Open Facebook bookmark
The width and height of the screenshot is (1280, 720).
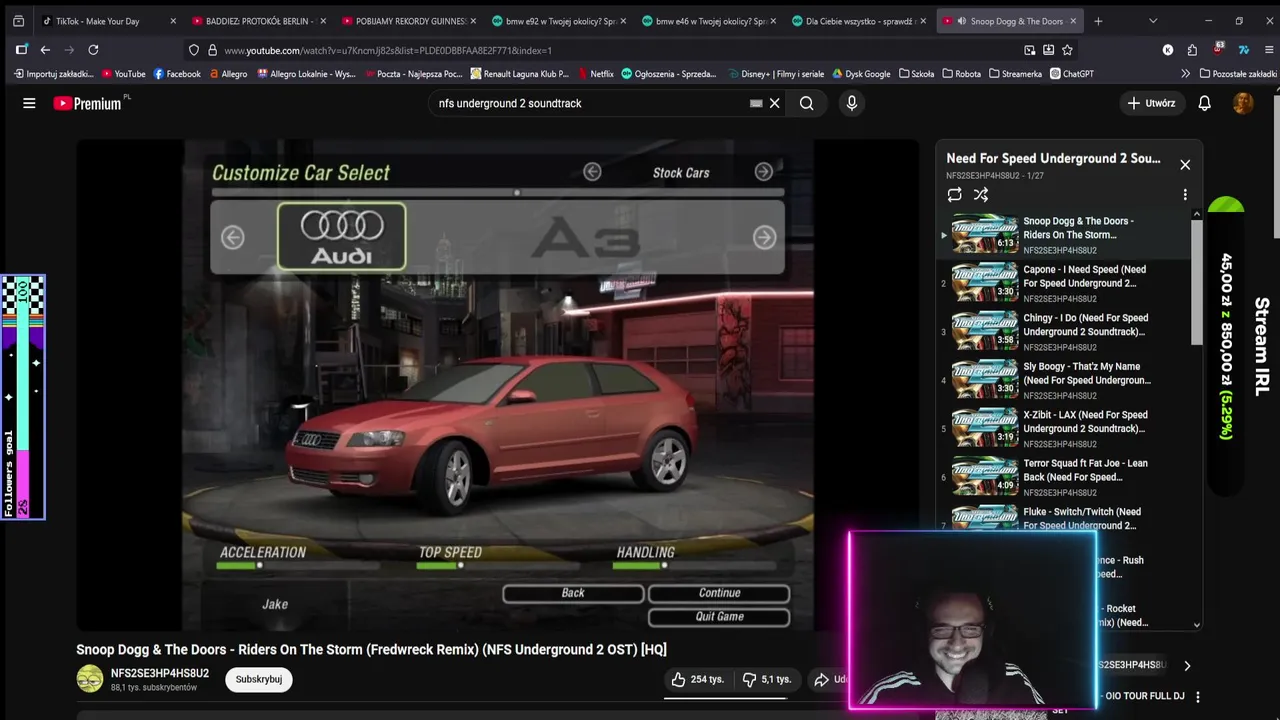tap(177, 74)
